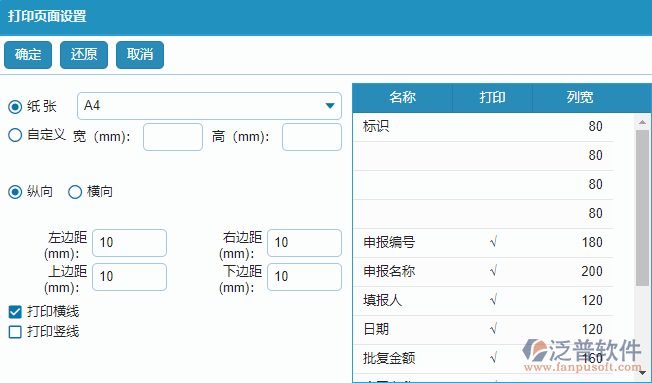Choose 纵向 portrait orientation
Screen dimensions: 652x383
(x=15, y=192)
